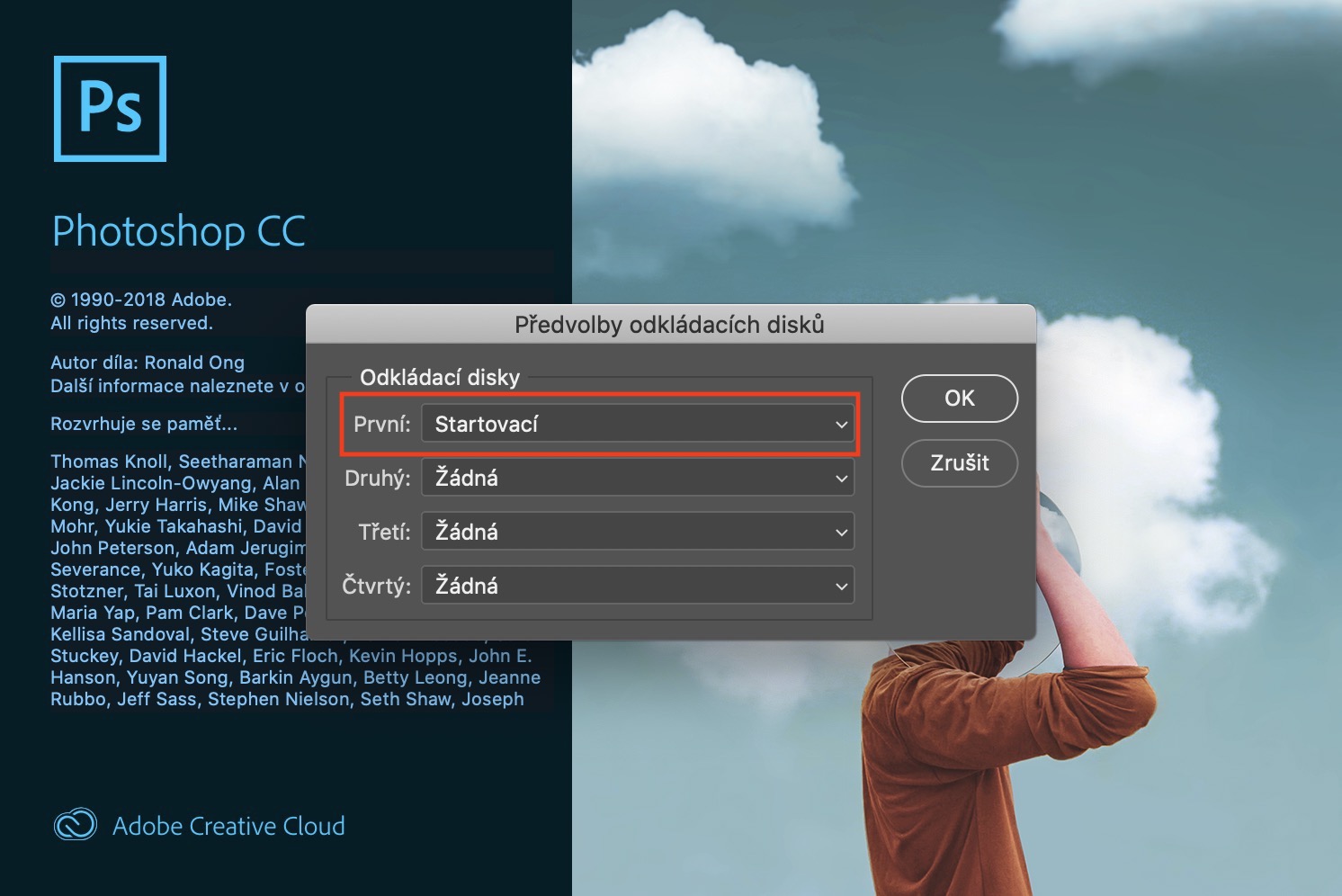Click the Třetí: label
The image size is (1342, 896).
(x=384, y=532)
